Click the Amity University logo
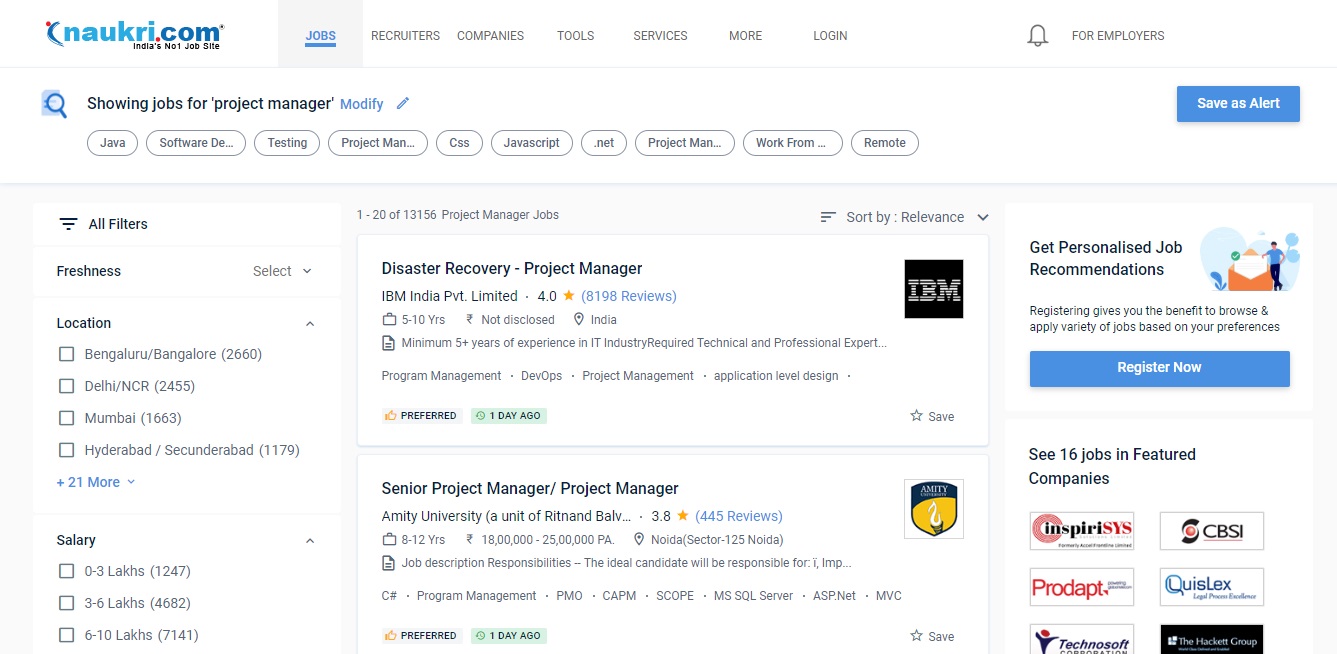 coord(934,509)
